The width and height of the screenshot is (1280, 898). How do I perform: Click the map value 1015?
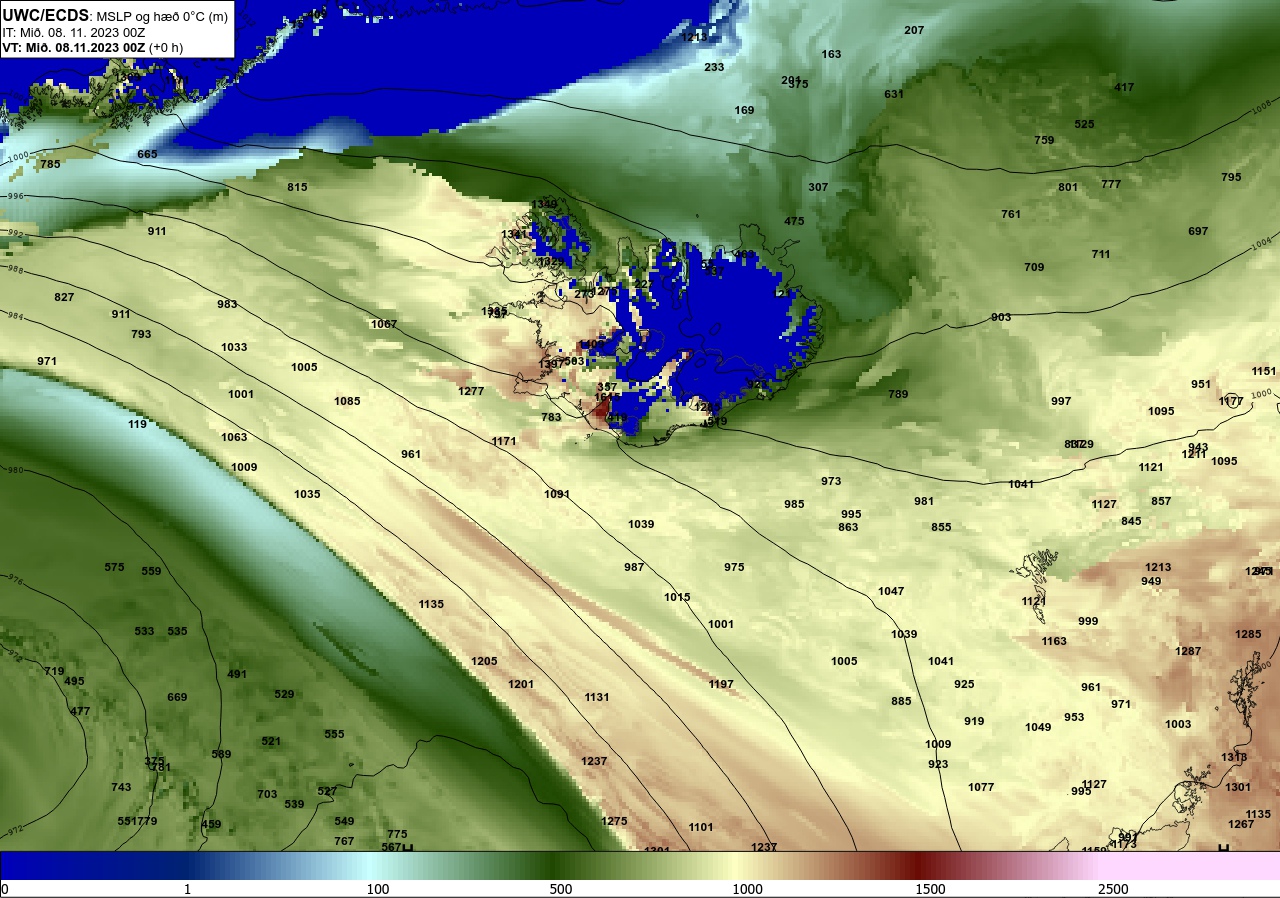pyautogui.click(x=677, y=597)
